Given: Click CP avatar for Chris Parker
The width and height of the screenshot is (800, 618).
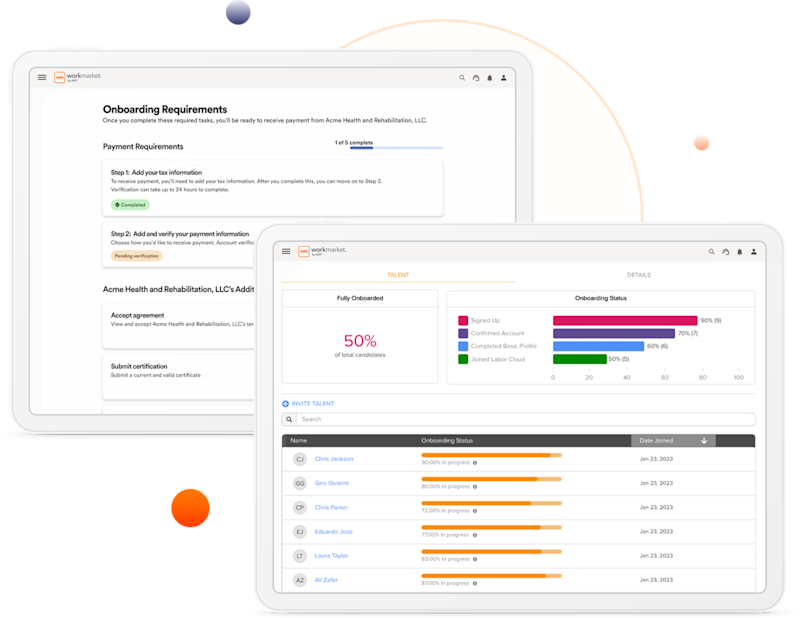Looking at the screenshot, I should click(x=299, y=507).
